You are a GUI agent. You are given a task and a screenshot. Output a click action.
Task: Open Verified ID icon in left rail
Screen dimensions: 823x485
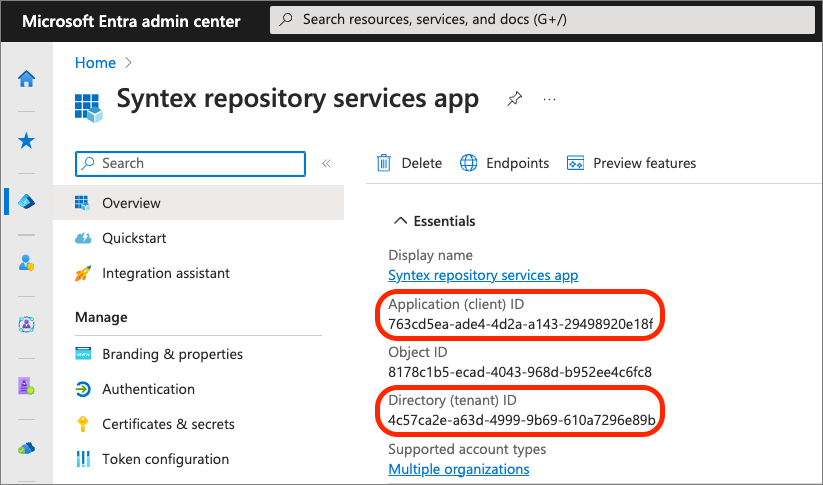point(26,386)
